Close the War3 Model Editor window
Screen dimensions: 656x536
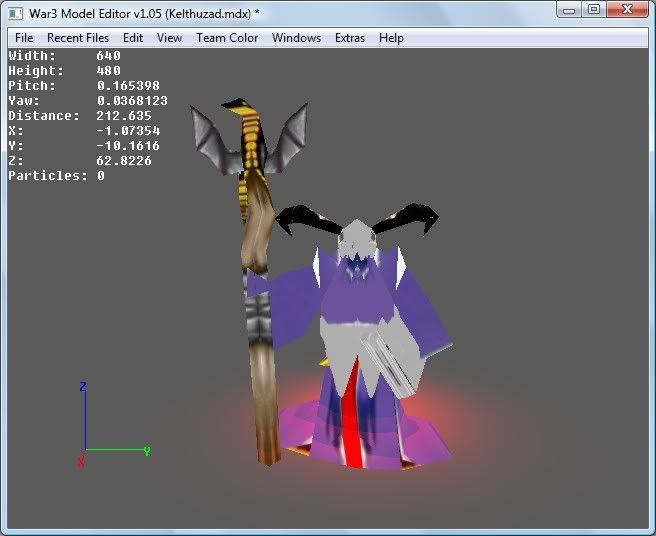627,10
